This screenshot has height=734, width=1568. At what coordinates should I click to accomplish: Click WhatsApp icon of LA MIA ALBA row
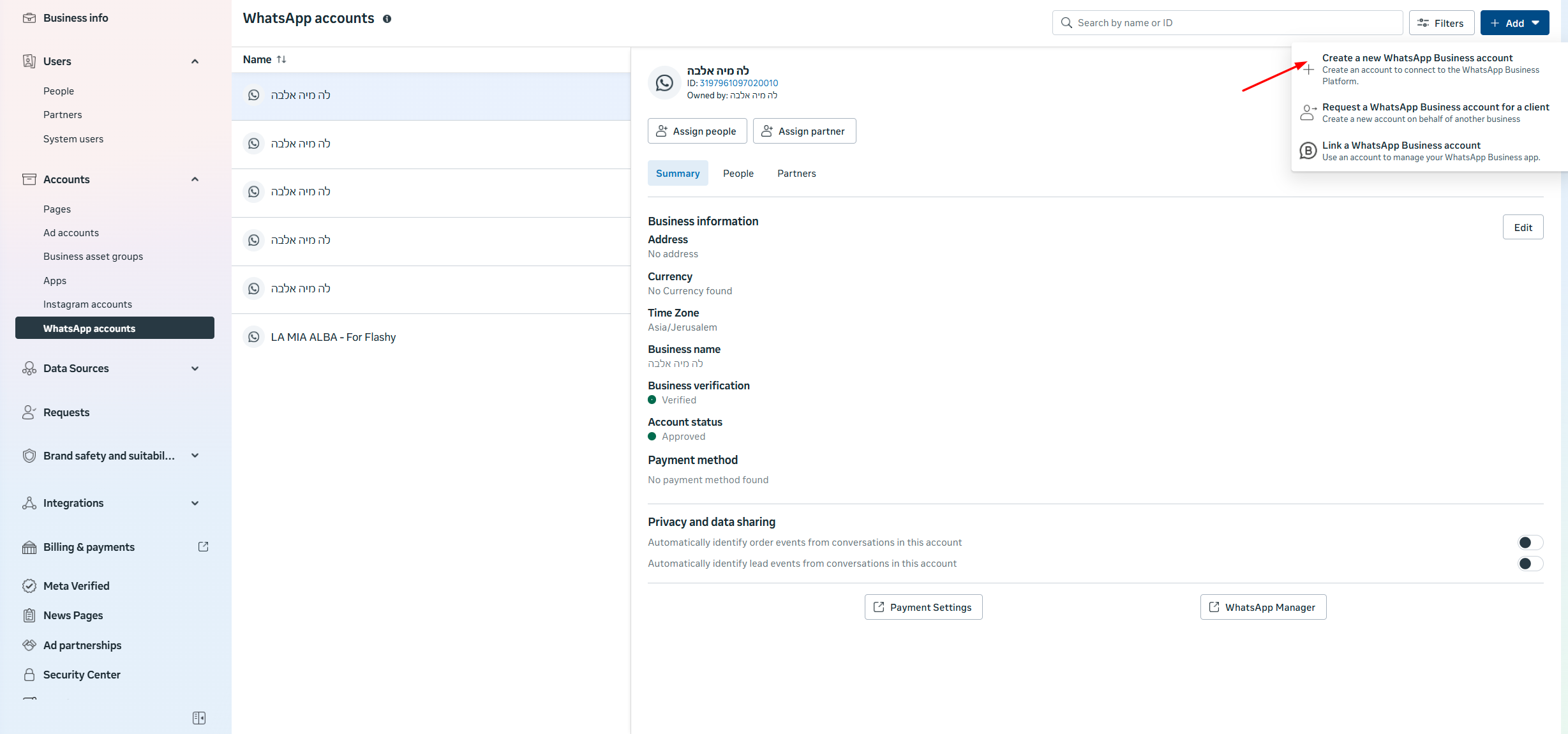[254, 337]
